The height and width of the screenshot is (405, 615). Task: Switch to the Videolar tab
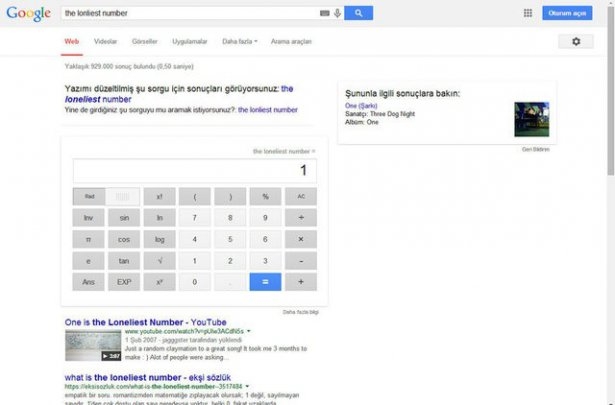tap(105, 41)
